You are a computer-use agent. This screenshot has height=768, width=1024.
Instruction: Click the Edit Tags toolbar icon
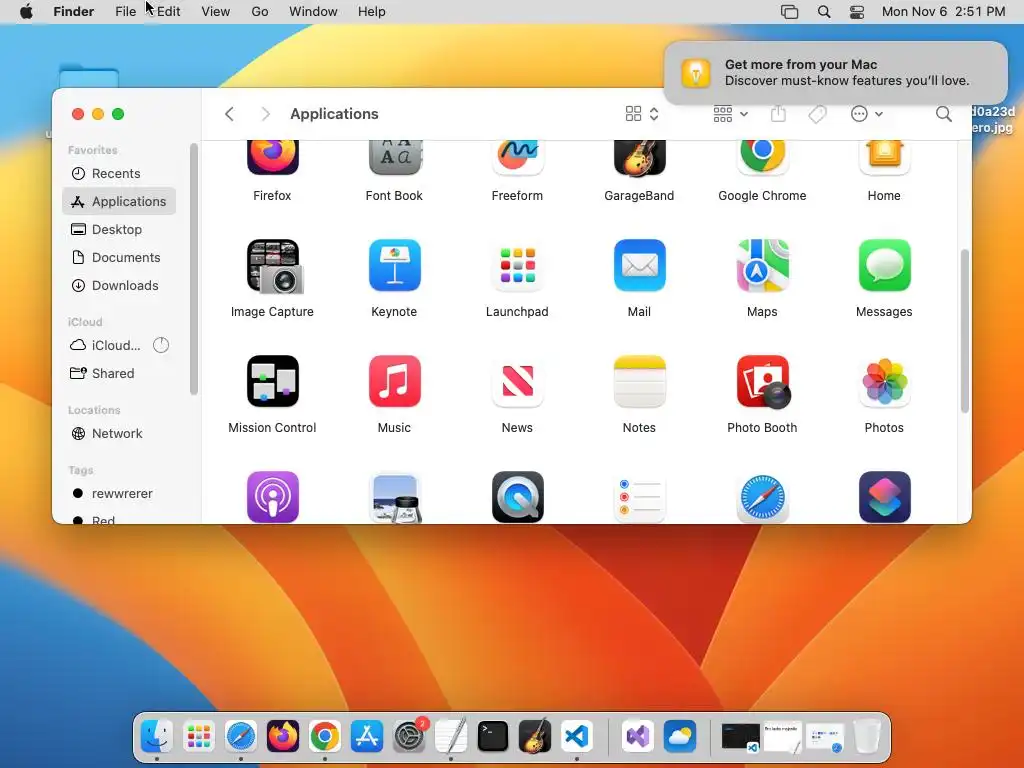(x=817, y=114)
